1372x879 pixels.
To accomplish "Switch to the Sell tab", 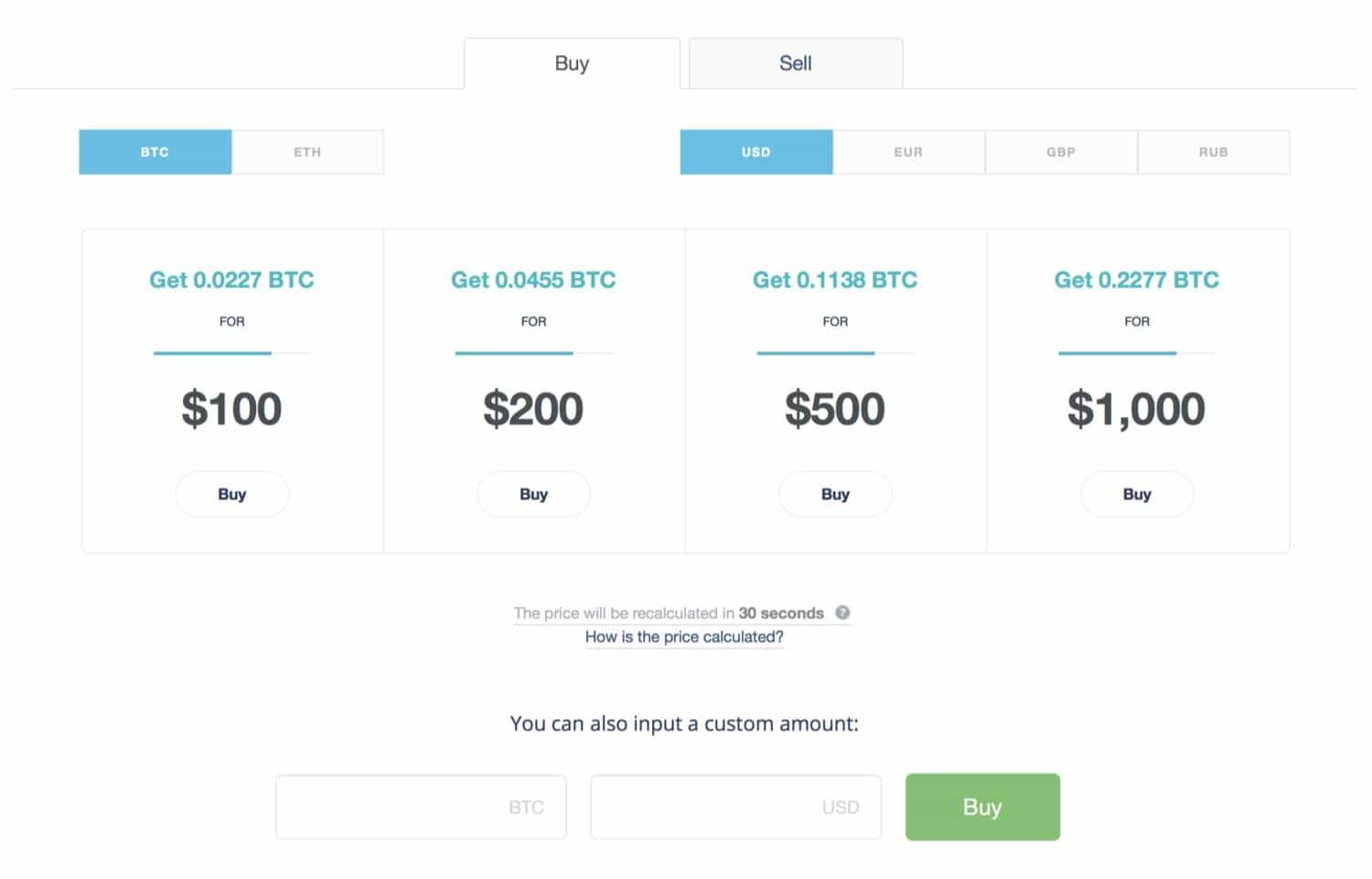I will [795, 63].
